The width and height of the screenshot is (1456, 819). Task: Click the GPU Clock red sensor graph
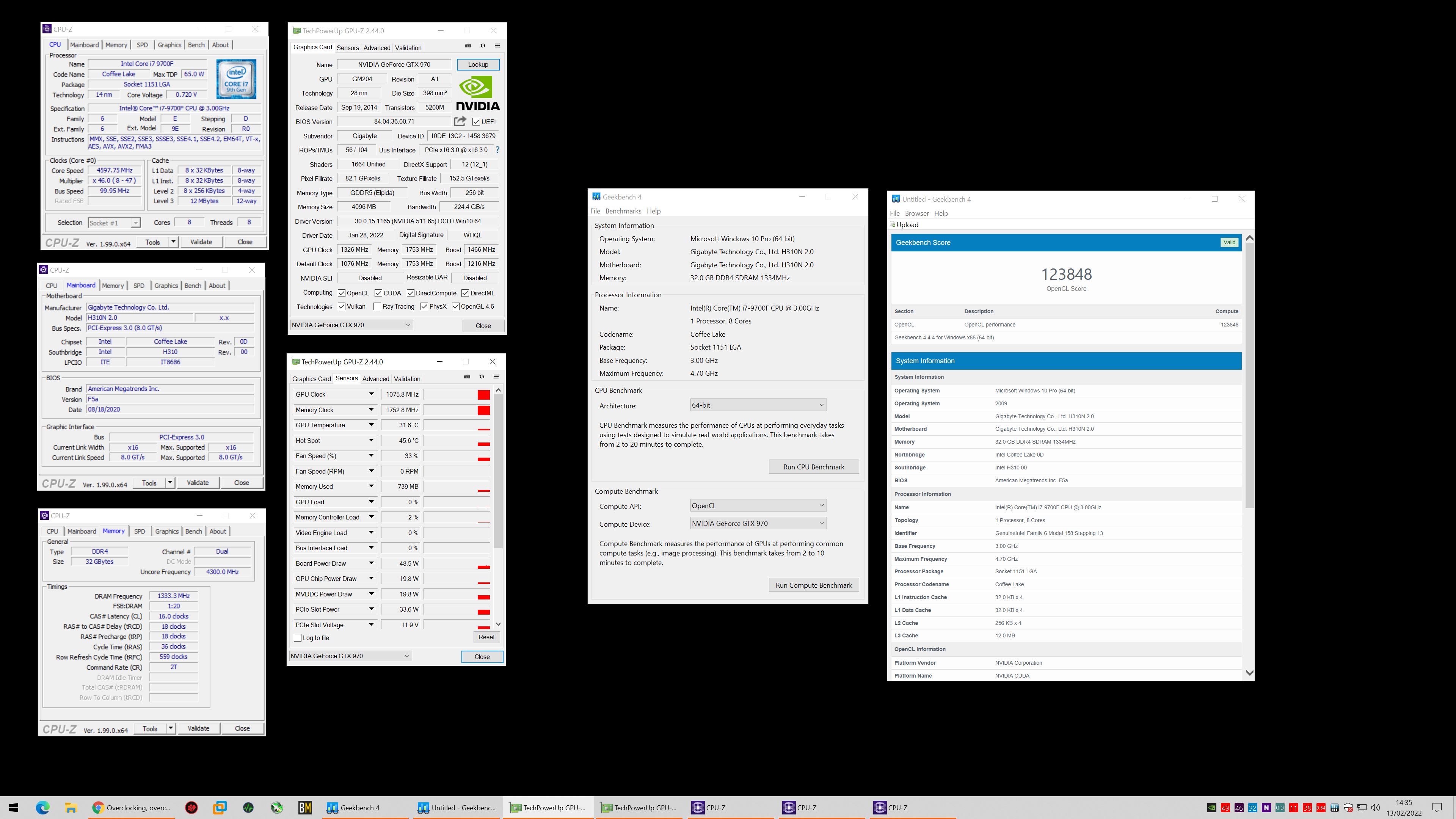[457, 394]
